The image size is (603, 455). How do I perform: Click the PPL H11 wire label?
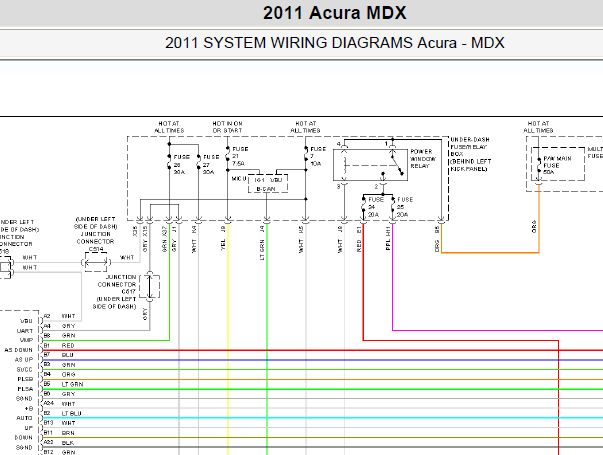tap(388, 238)
